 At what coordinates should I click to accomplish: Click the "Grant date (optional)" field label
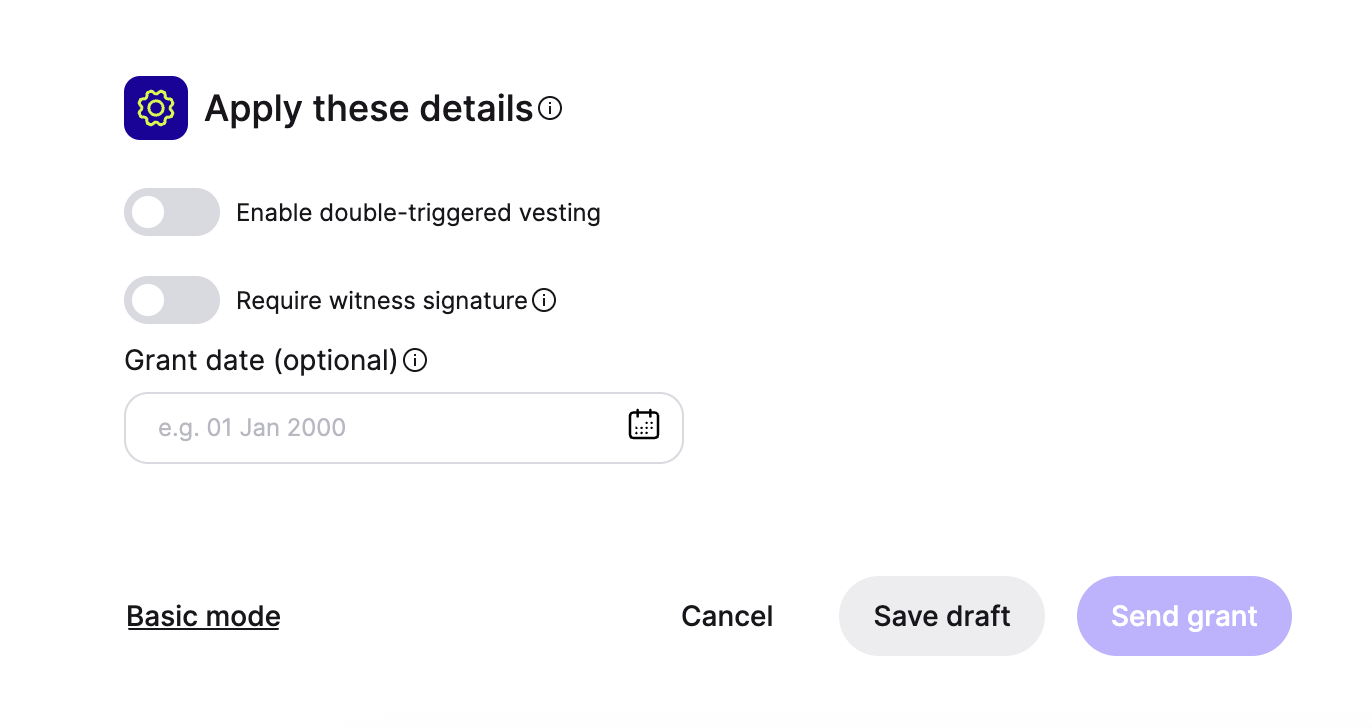point(261,360)
